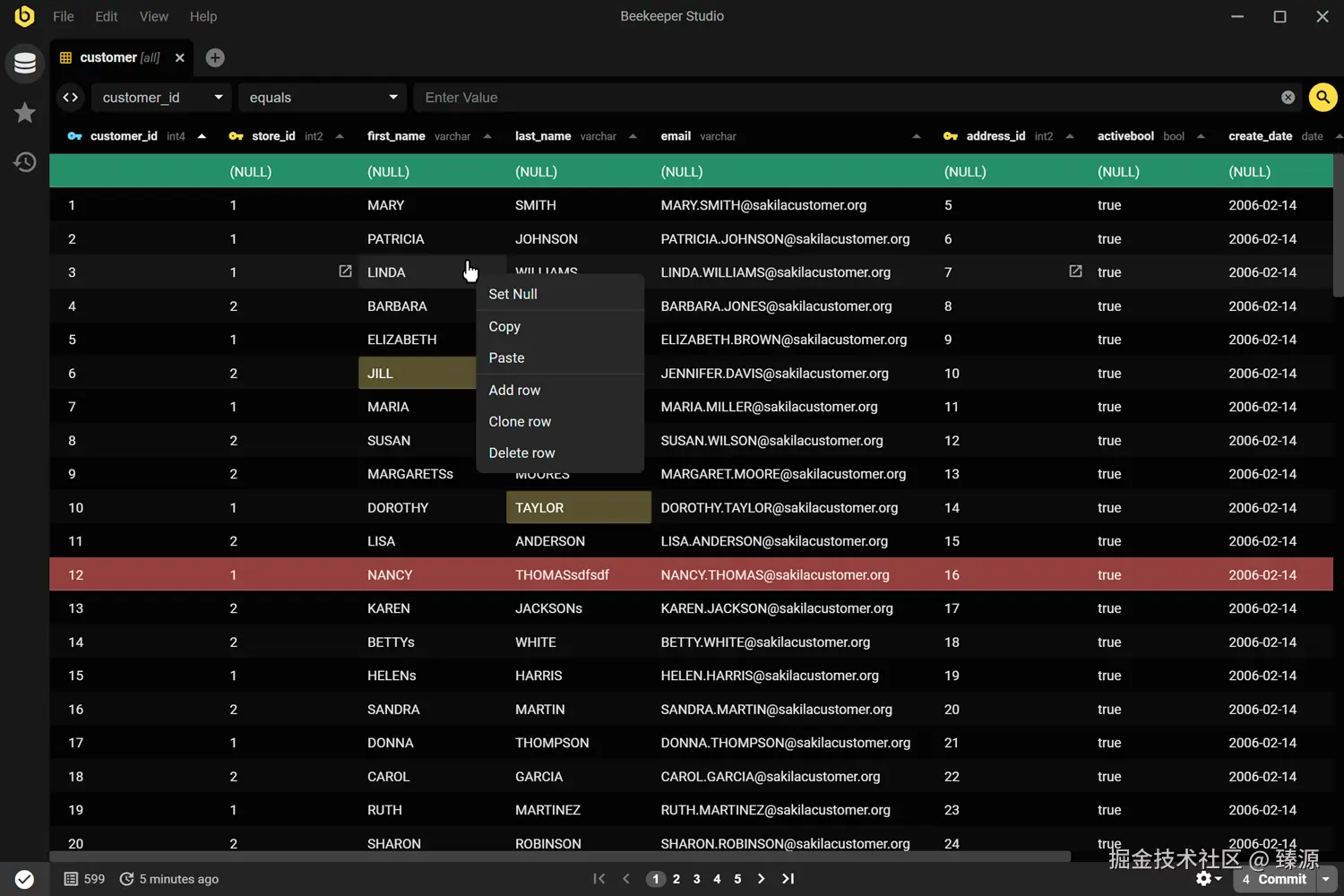Expand the Commit button dropdown arrow
Image resolution: width=1344 pixels, height=896 pixels.
[1326, 879]
